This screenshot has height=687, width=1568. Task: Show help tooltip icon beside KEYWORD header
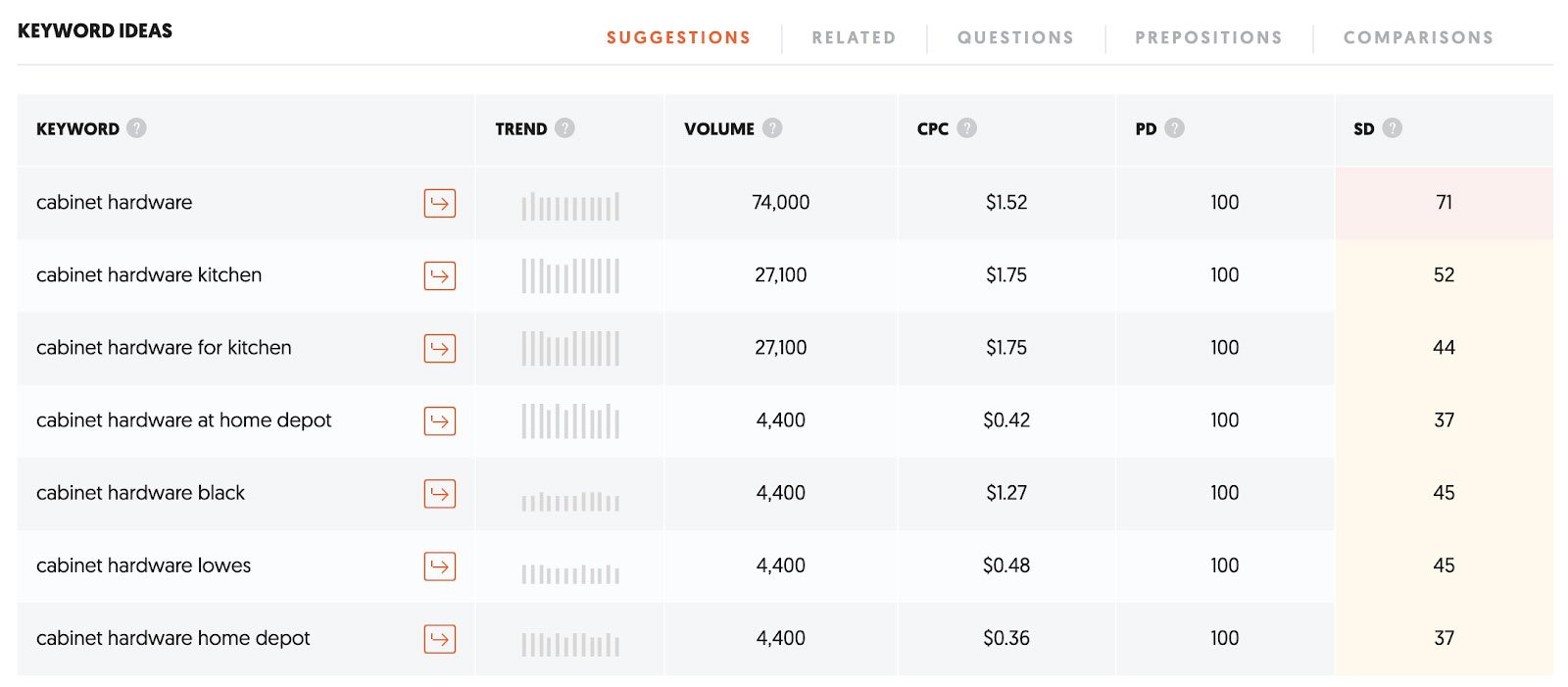(136, 127)
